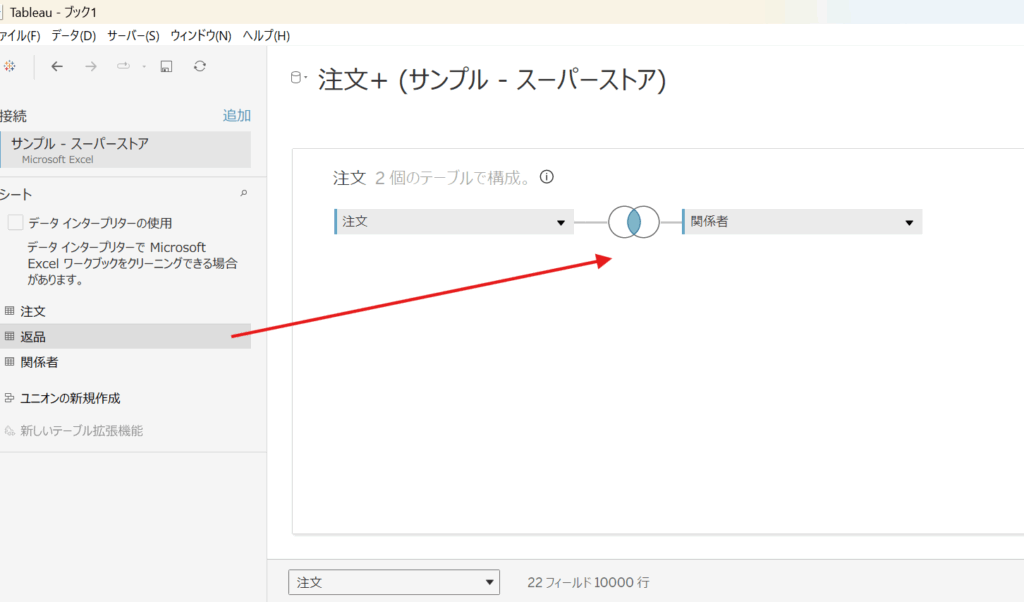Open the ウィンドウ(N) menu
Screen dimensions: 1024x602
[200, 36]
